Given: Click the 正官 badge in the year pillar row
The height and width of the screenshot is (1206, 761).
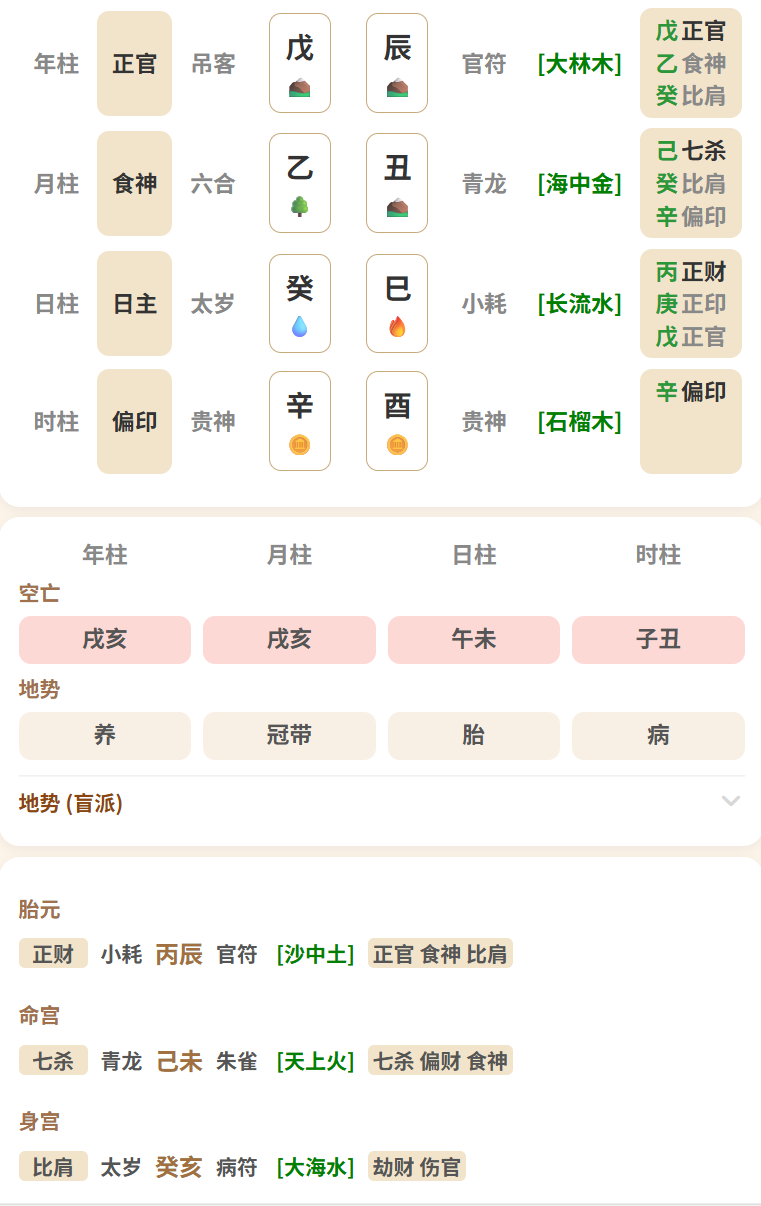Looking at the screenshot, I should coord(134,64).
